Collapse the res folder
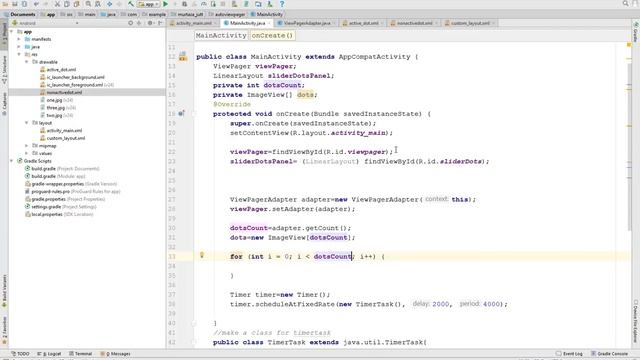640x360 pixels. coord(19,54)
